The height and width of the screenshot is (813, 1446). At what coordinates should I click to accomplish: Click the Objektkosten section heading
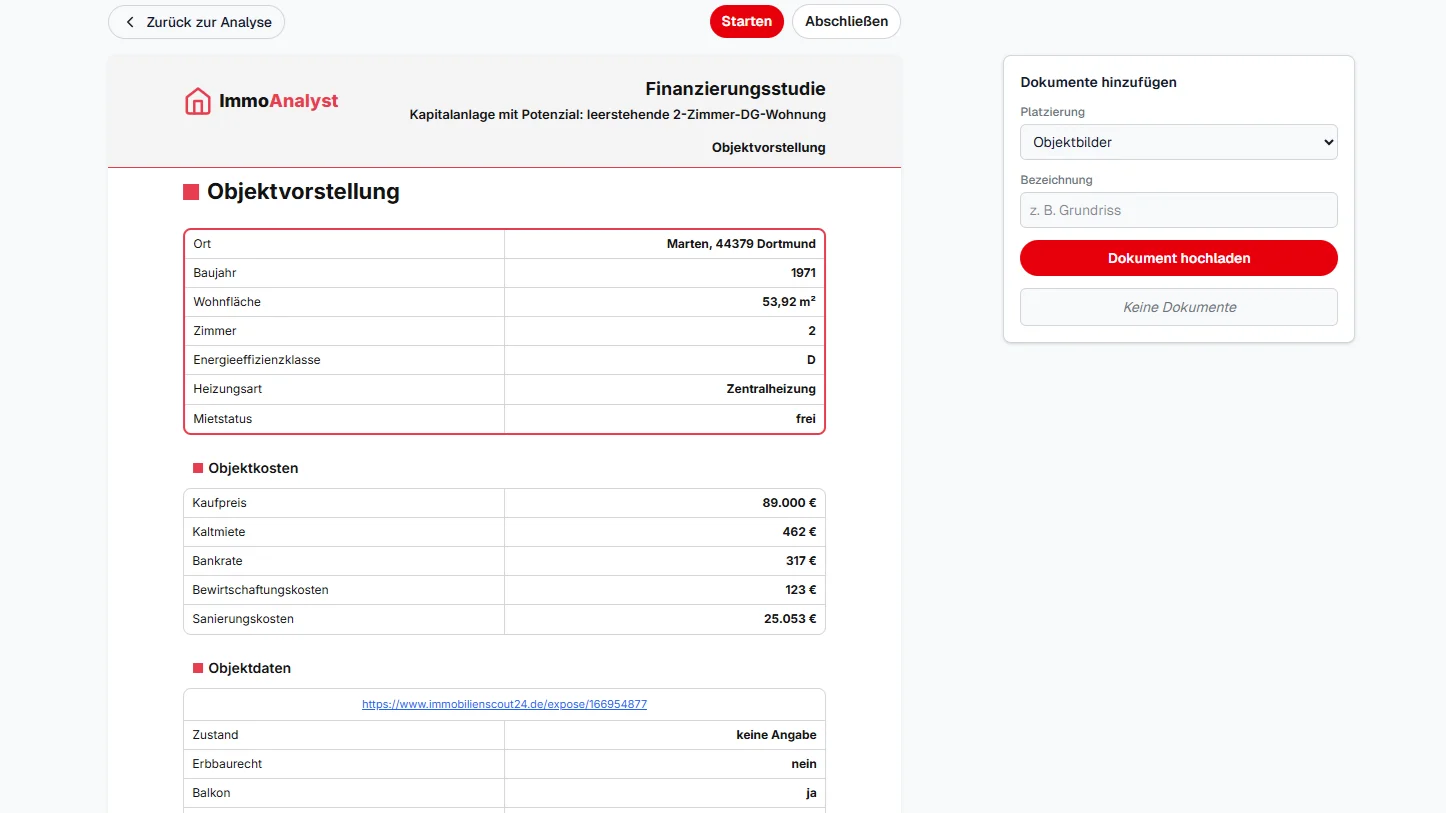pos(253,468)
